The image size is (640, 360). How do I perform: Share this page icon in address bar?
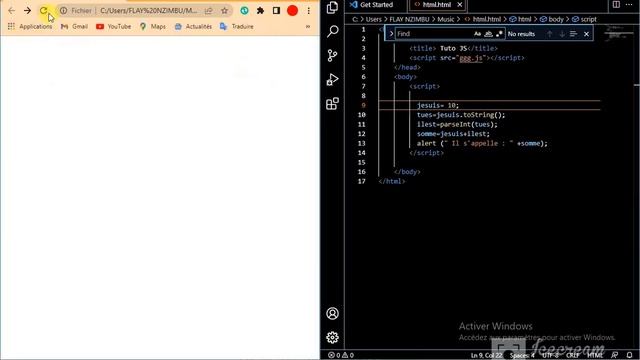pyautogui.click(x=209, y=11)
